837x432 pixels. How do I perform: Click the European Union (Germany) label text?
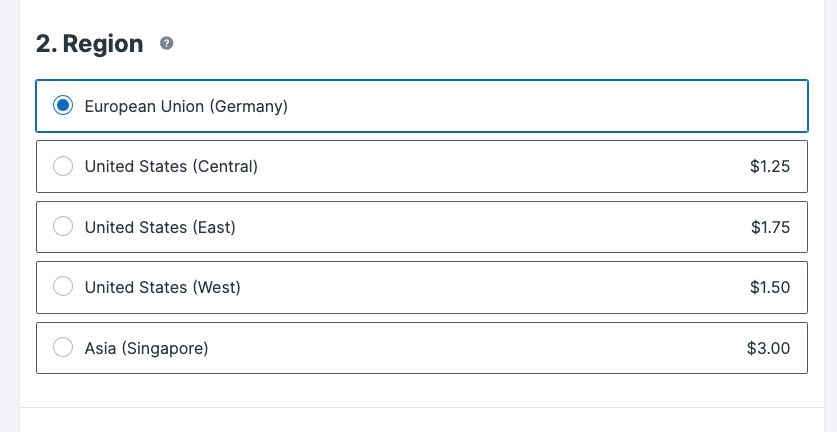[186, 106]
